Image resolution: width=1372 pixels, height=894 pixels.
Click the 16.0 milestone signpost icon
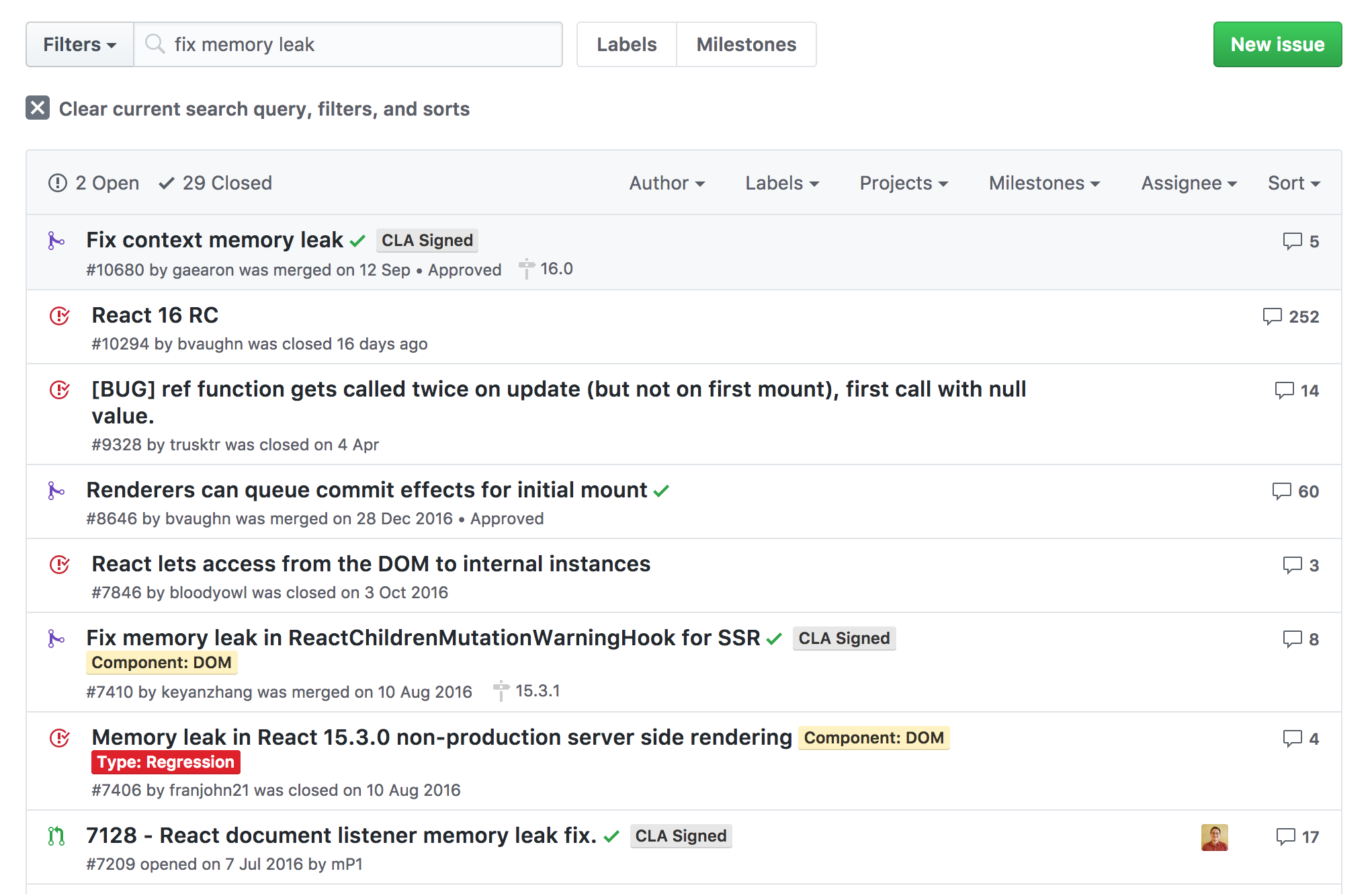[527, 269]
